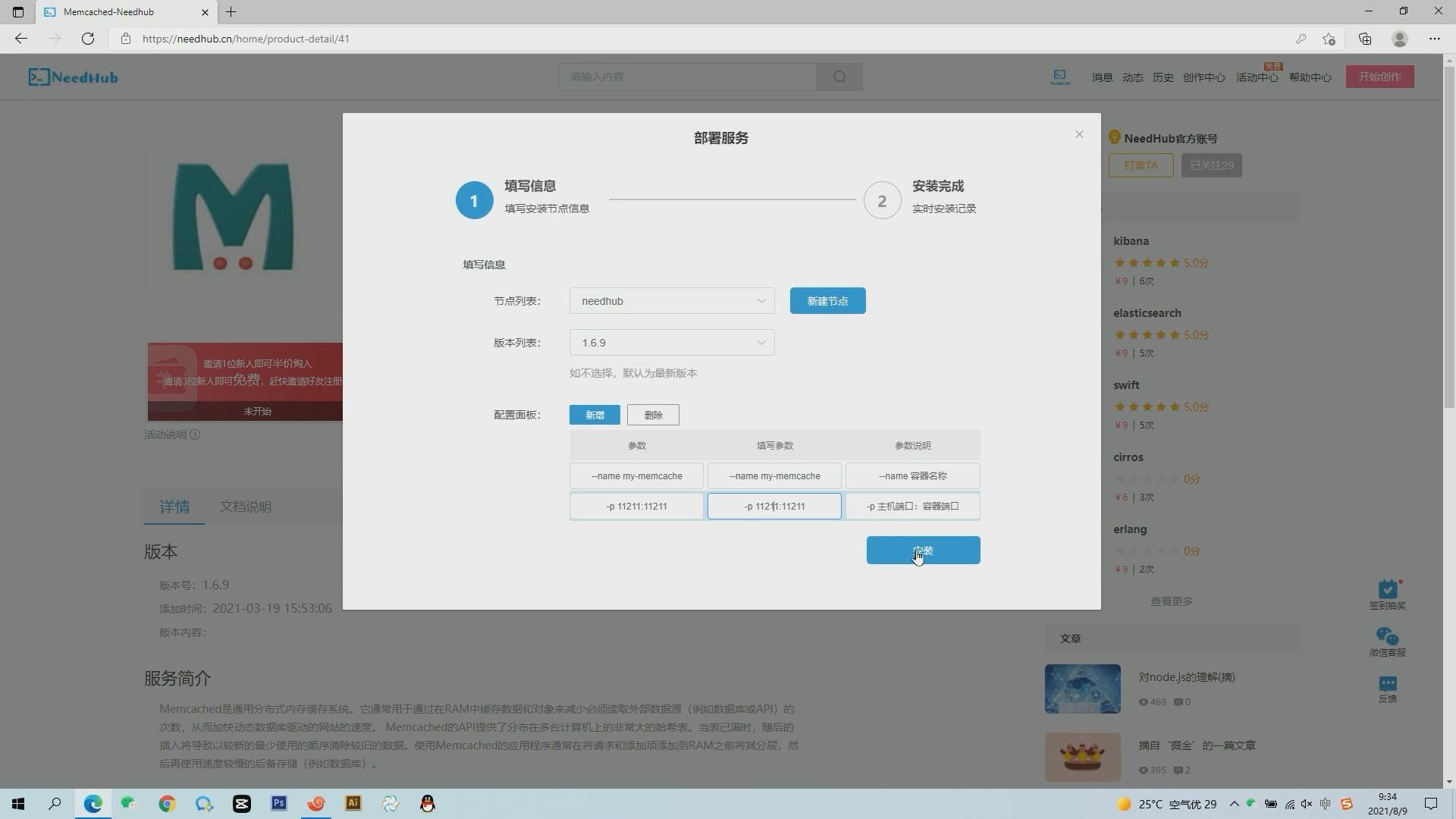Click the 已关注29 button

(x=1211, y=165)
